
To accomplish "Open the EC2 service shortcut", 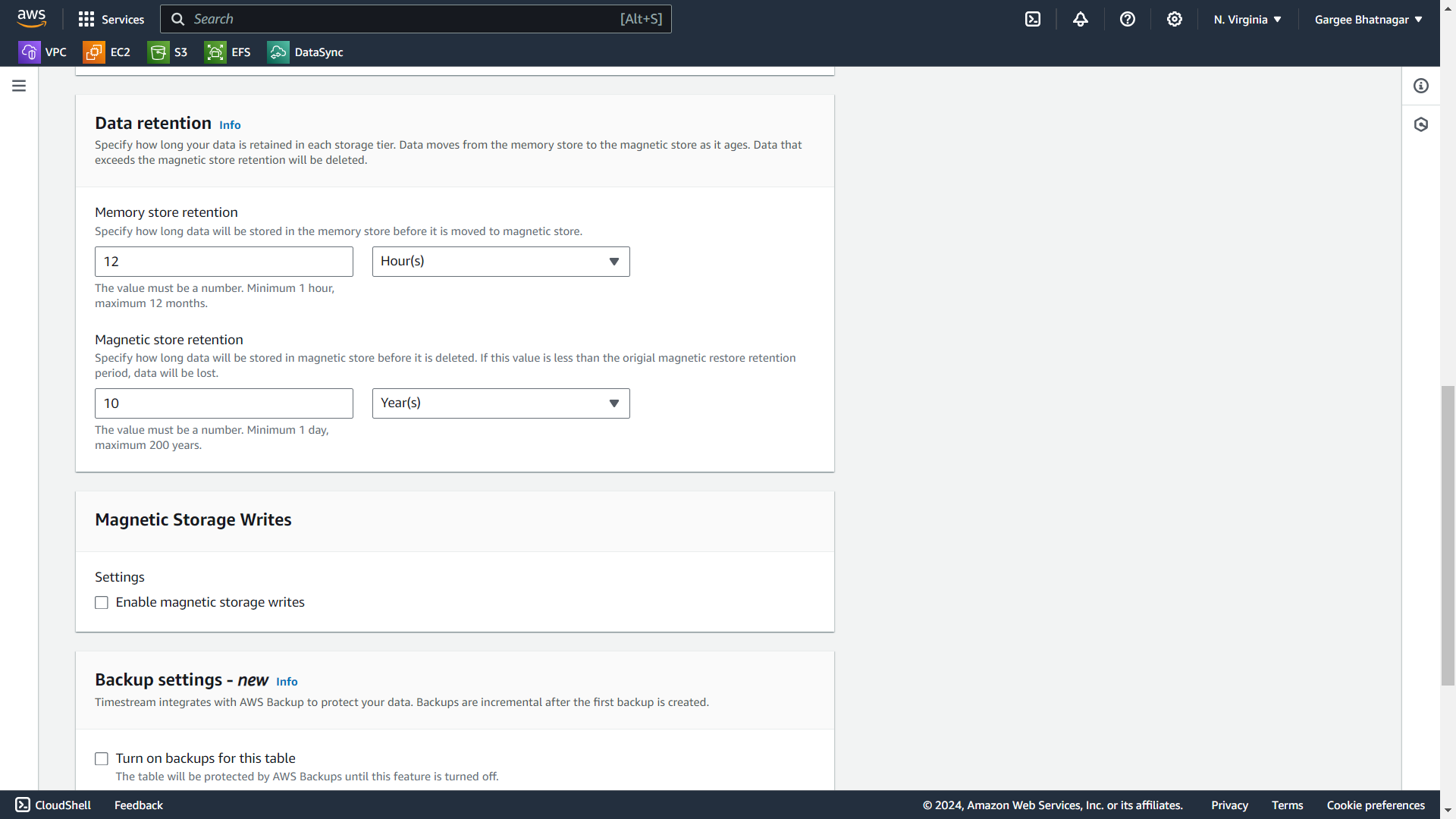I will 107,52.
